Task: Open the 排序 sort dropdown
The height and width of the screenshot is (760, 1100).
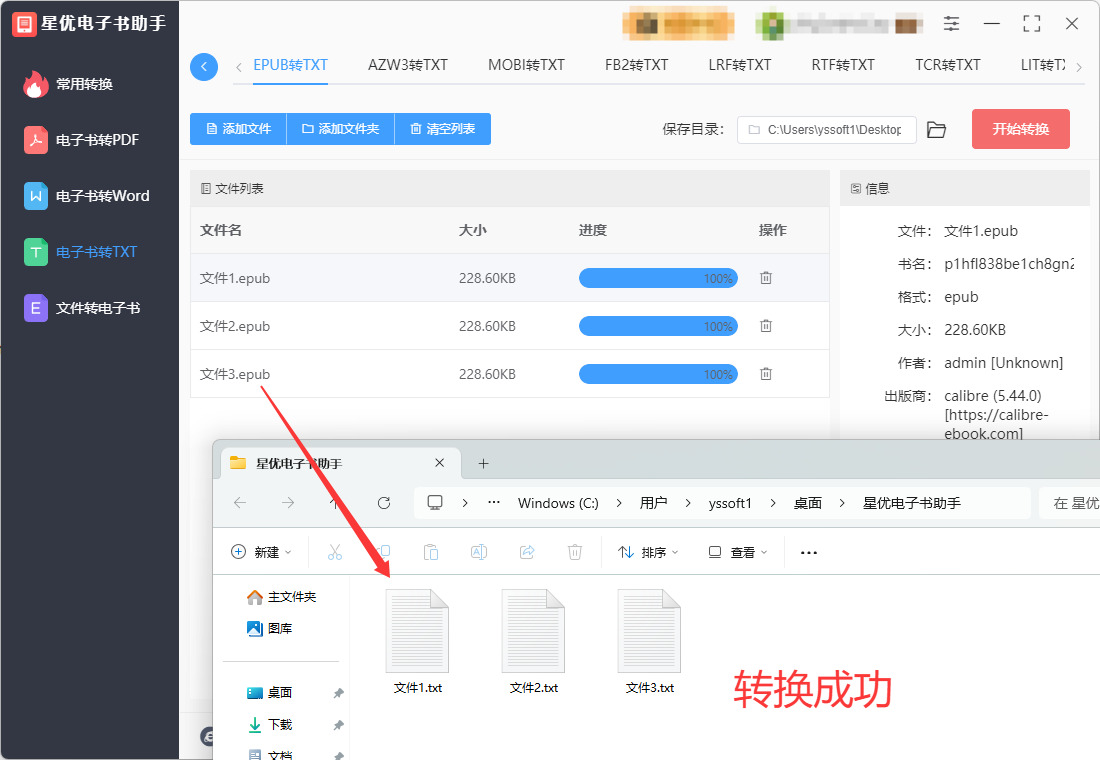Action: 648,552
